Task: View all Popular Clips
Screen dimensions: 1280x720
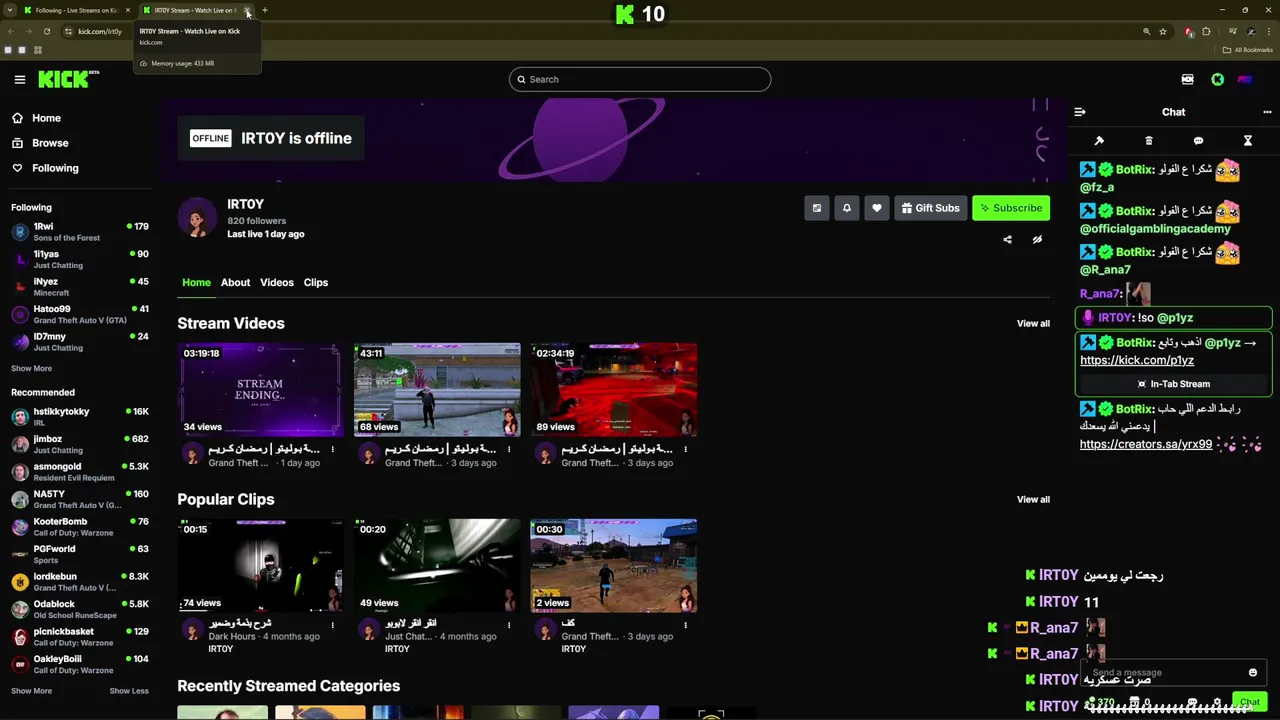Action: pos(1033,500)
